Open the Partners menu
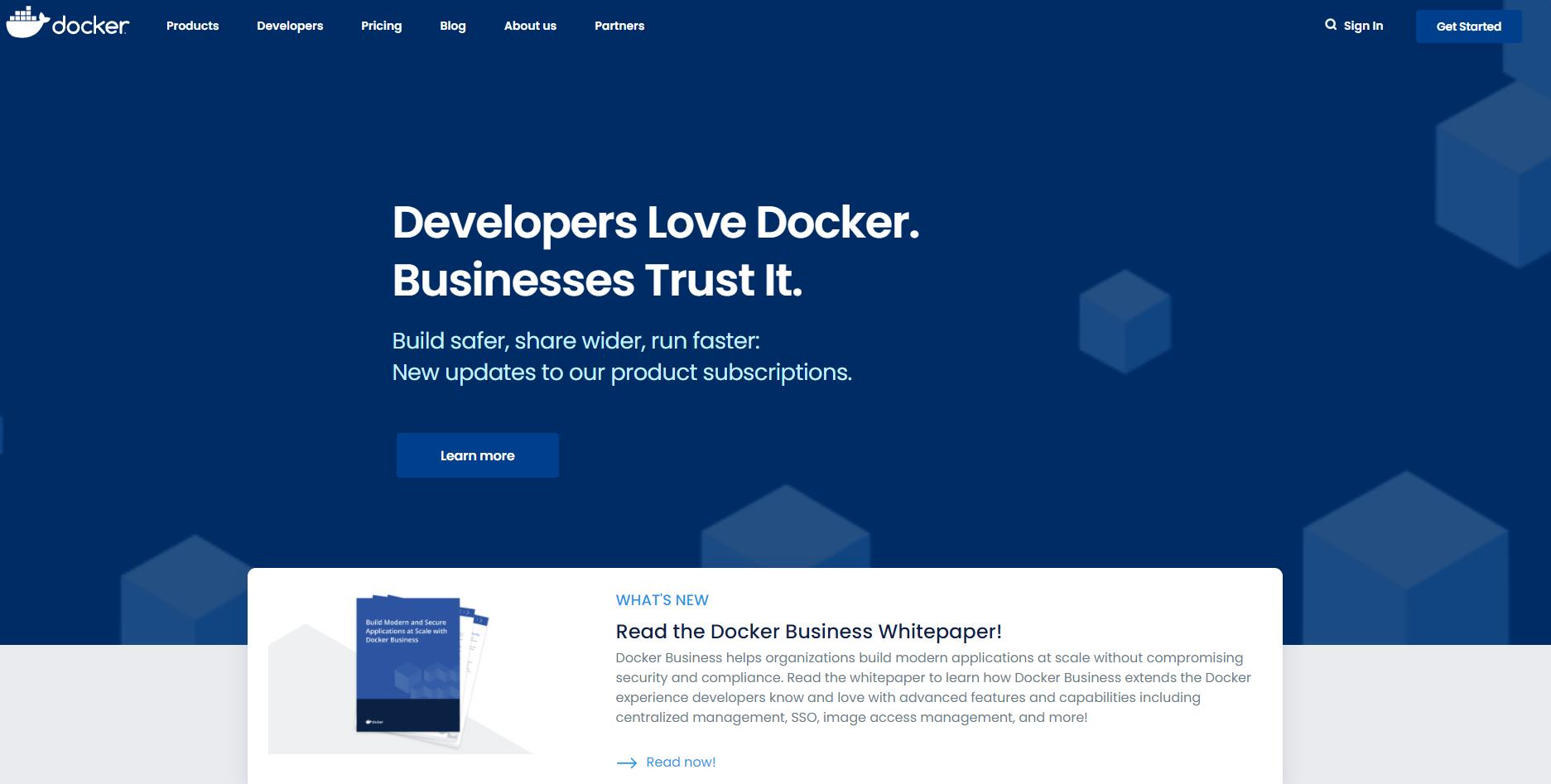Screen dimensions: 1551x784 tap(619, 26)
